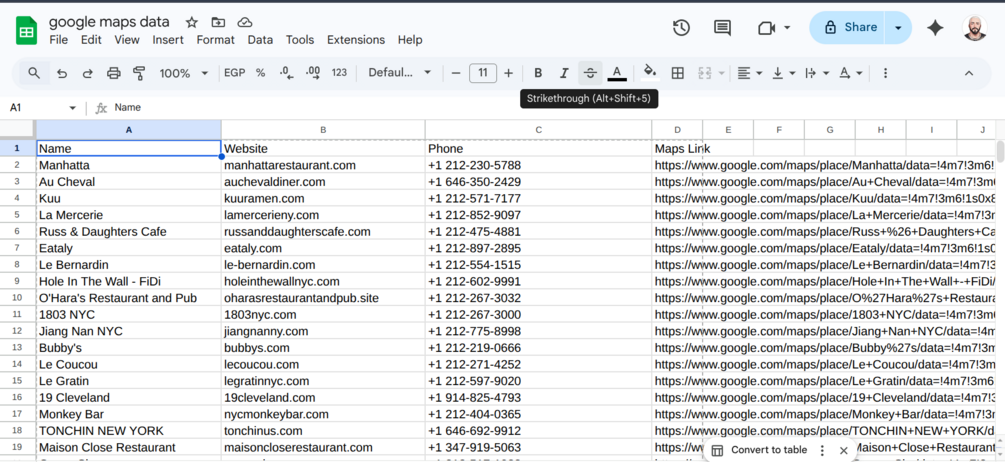Viewport: 1005px width, 462px height.
Task: Toggle italic formatting
Action: 564,73
